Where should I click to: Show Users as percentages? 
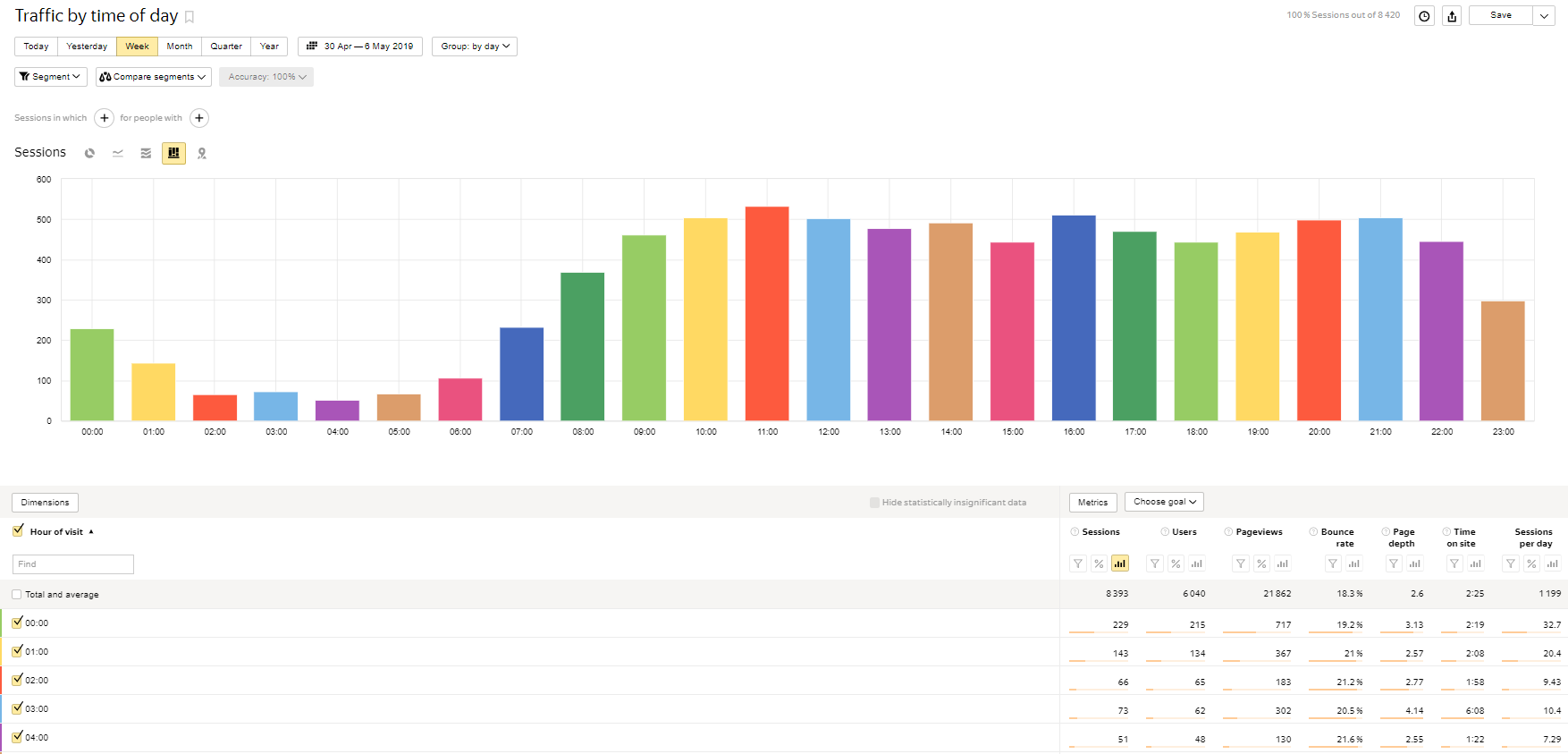coord(1176,563)
